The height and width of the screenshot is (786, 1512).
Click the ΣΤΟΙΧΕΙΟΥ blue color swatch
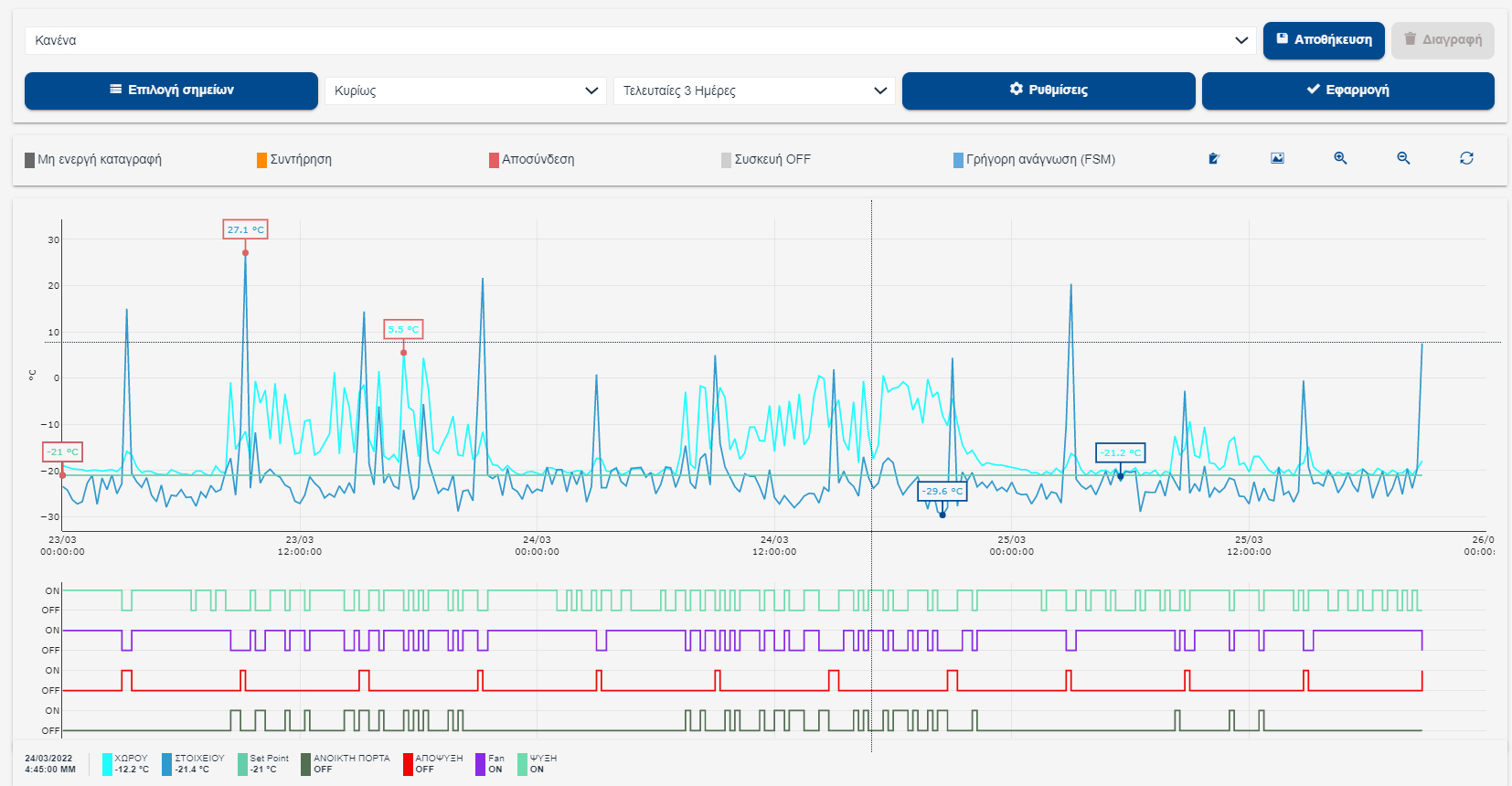coord(167,764)
